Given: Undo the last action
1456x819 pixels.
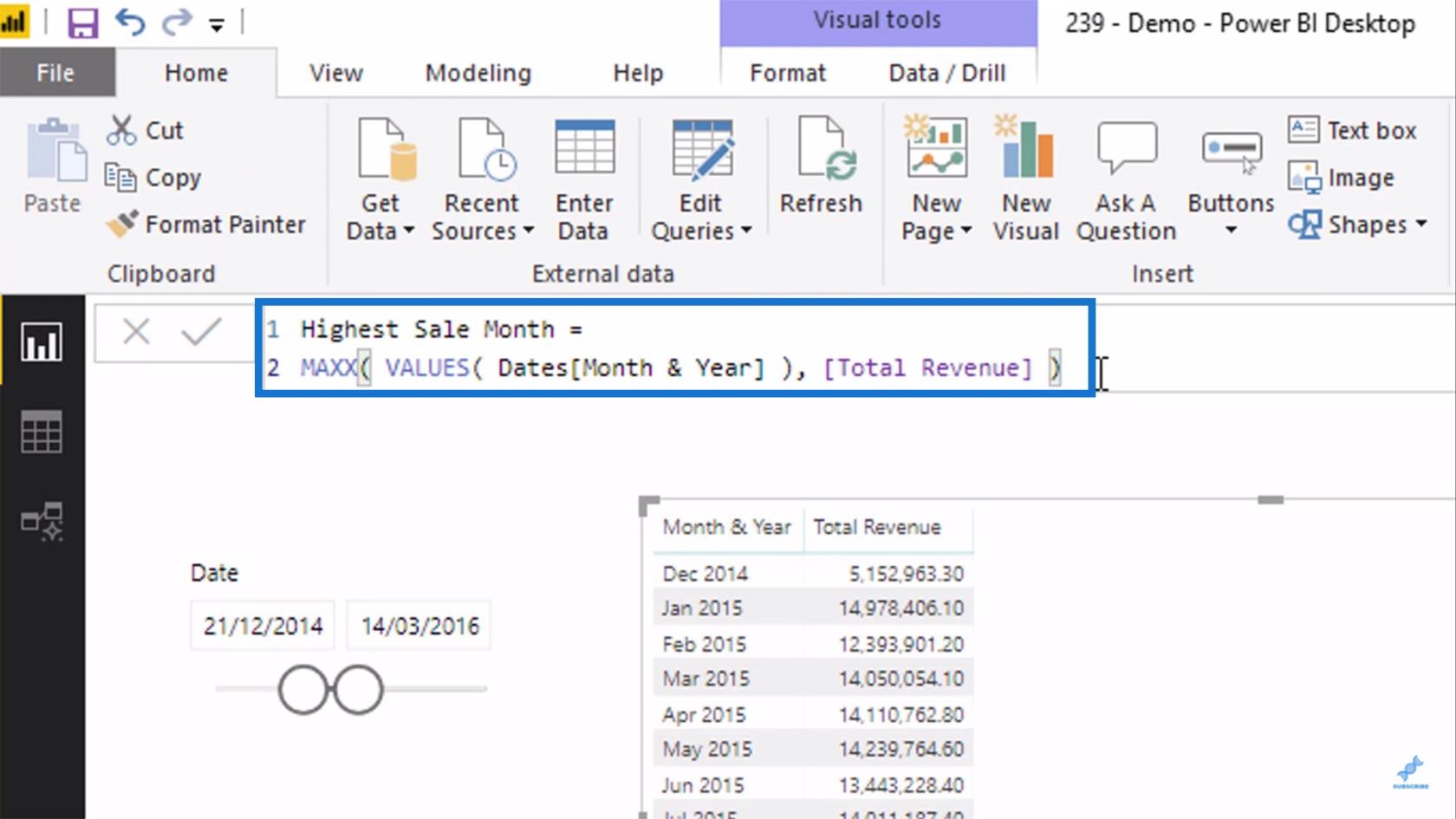Looking at the screenshot, I should tap(130, 22).
